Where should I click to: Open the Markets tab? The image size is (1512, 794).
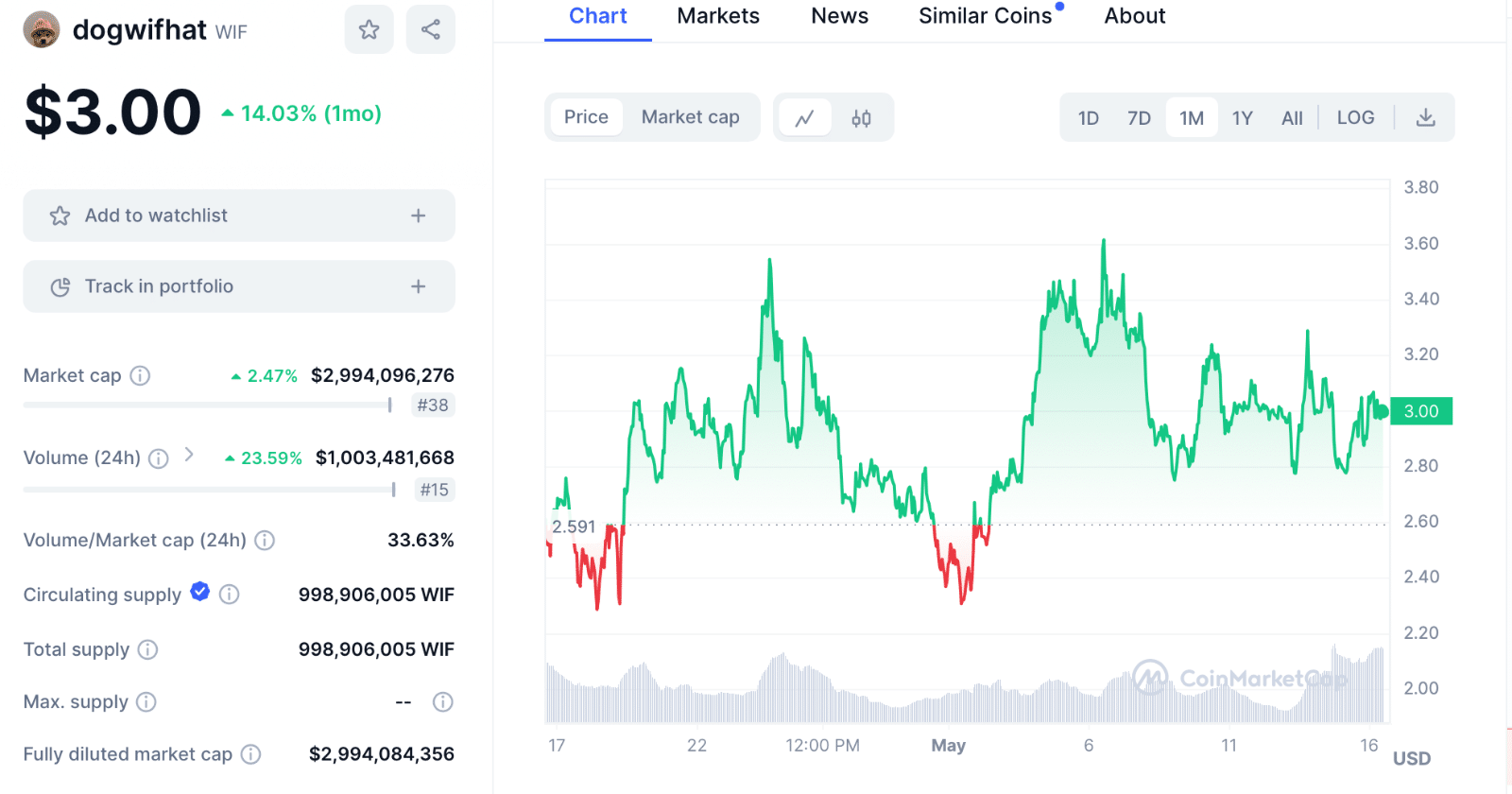718,16
